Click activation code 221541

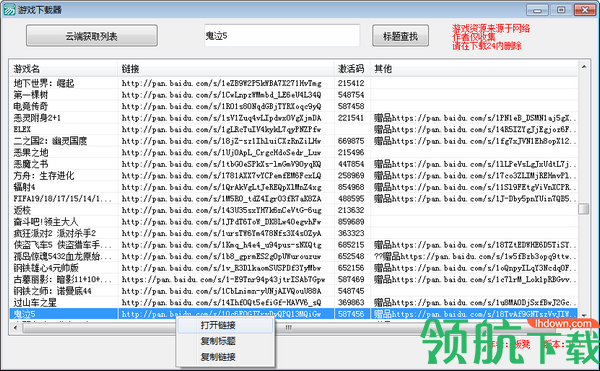point(351,118)
